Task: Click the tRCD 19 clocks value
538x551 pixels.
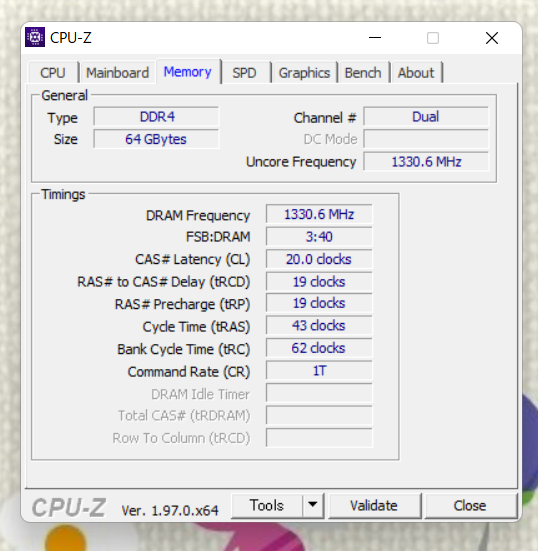Action: click(319, 281)
